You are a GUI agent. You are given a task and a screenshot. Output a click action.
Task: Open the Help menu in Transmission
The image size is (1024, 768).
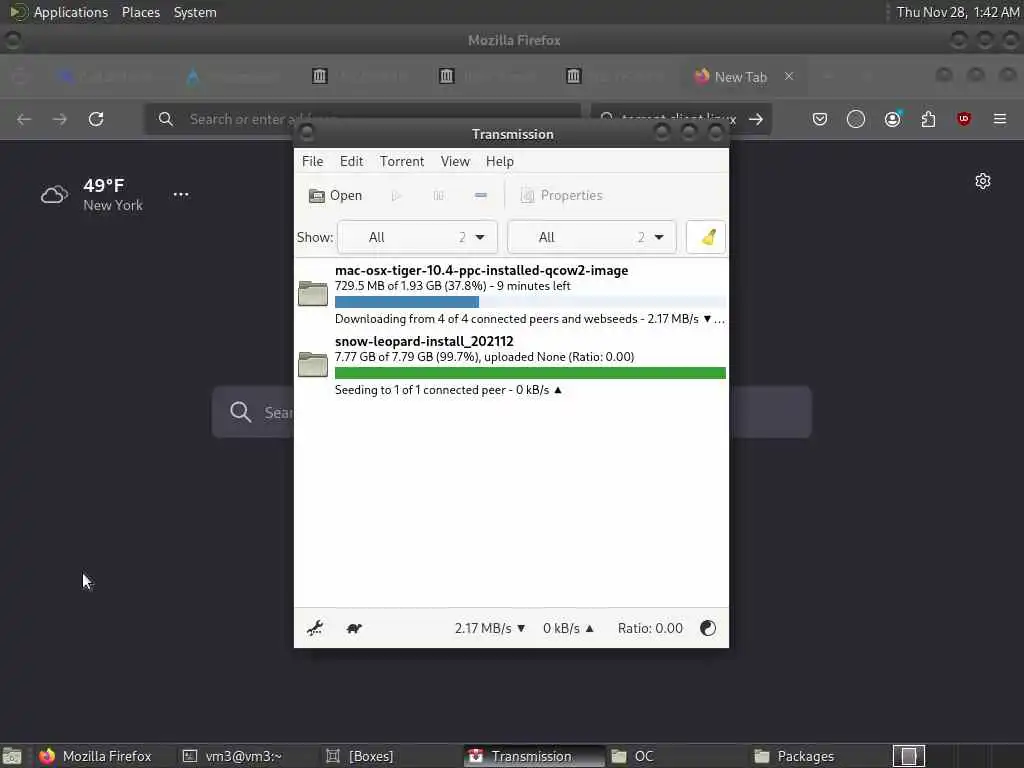coord(500,161)
